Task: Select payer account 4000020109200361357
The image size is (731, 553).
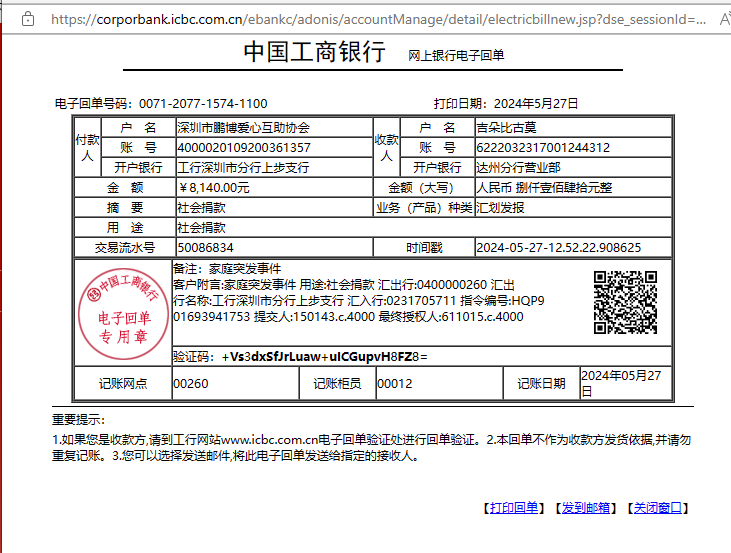Action: click(244, 148)
